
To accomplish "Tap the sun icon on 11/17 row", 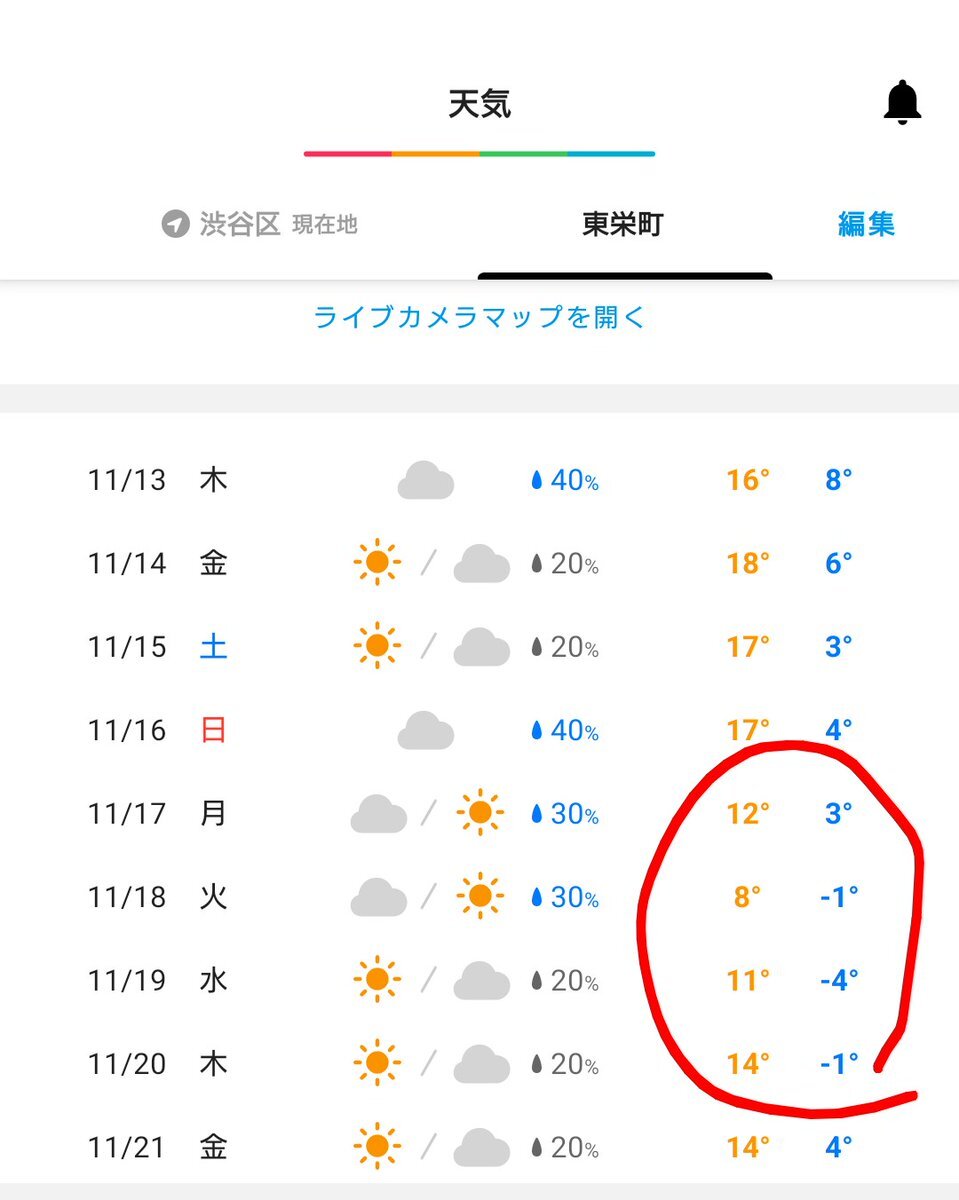I will [480, 813].
